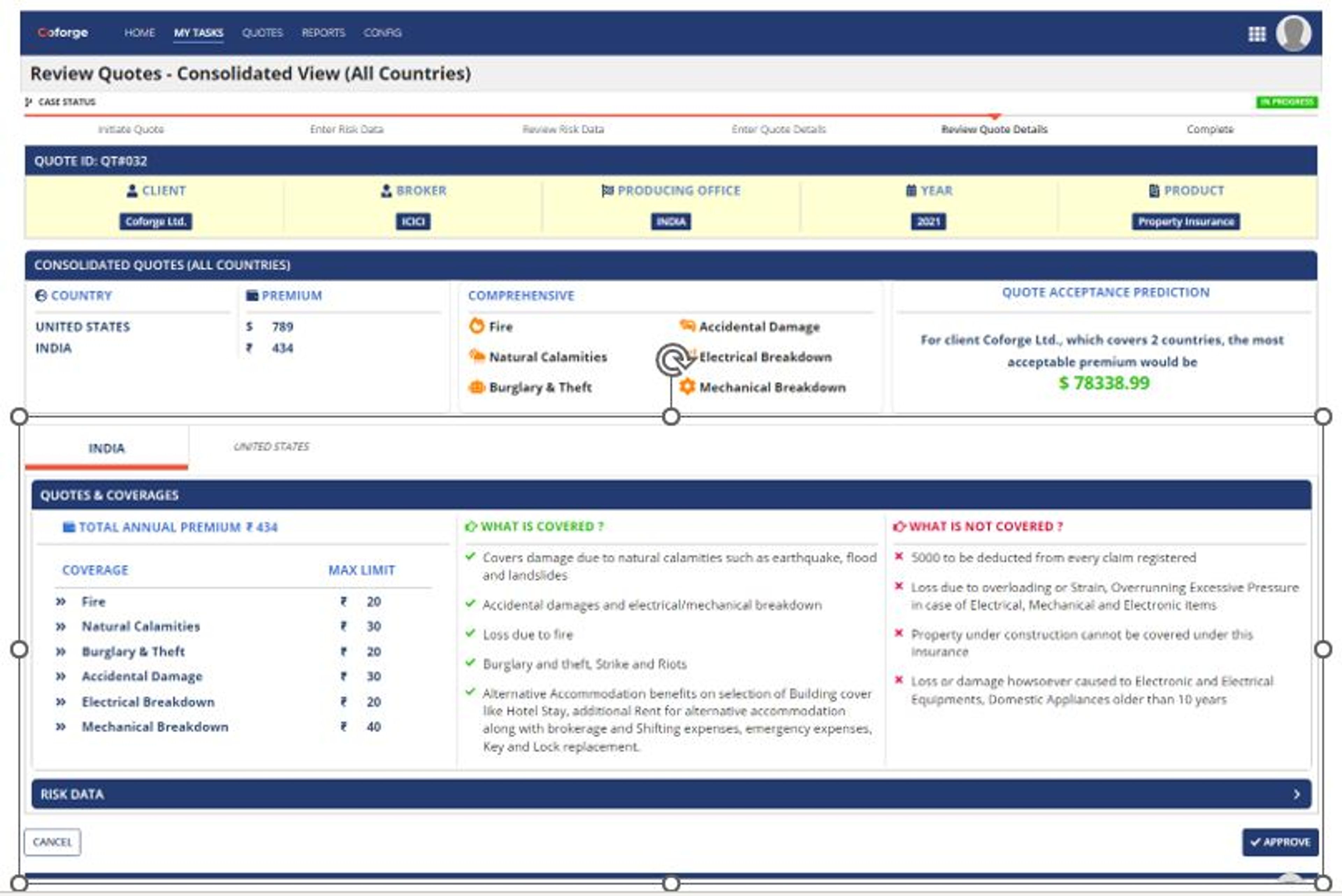The image size is (1342, 896).
Task: Click the Total Annual Premium wallet icon
Action: pyautogui.click(x=68, y=527)
